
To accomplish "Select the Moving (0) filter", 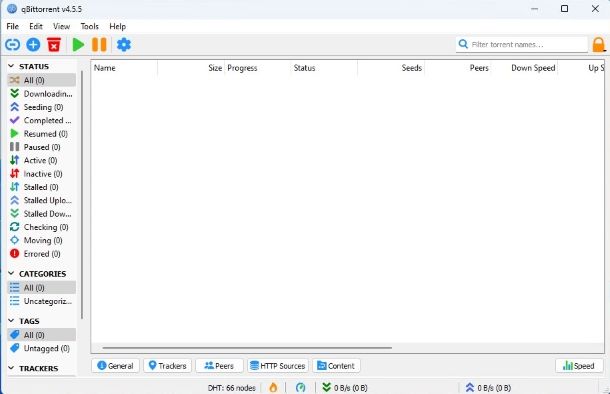I will [42, 240].
